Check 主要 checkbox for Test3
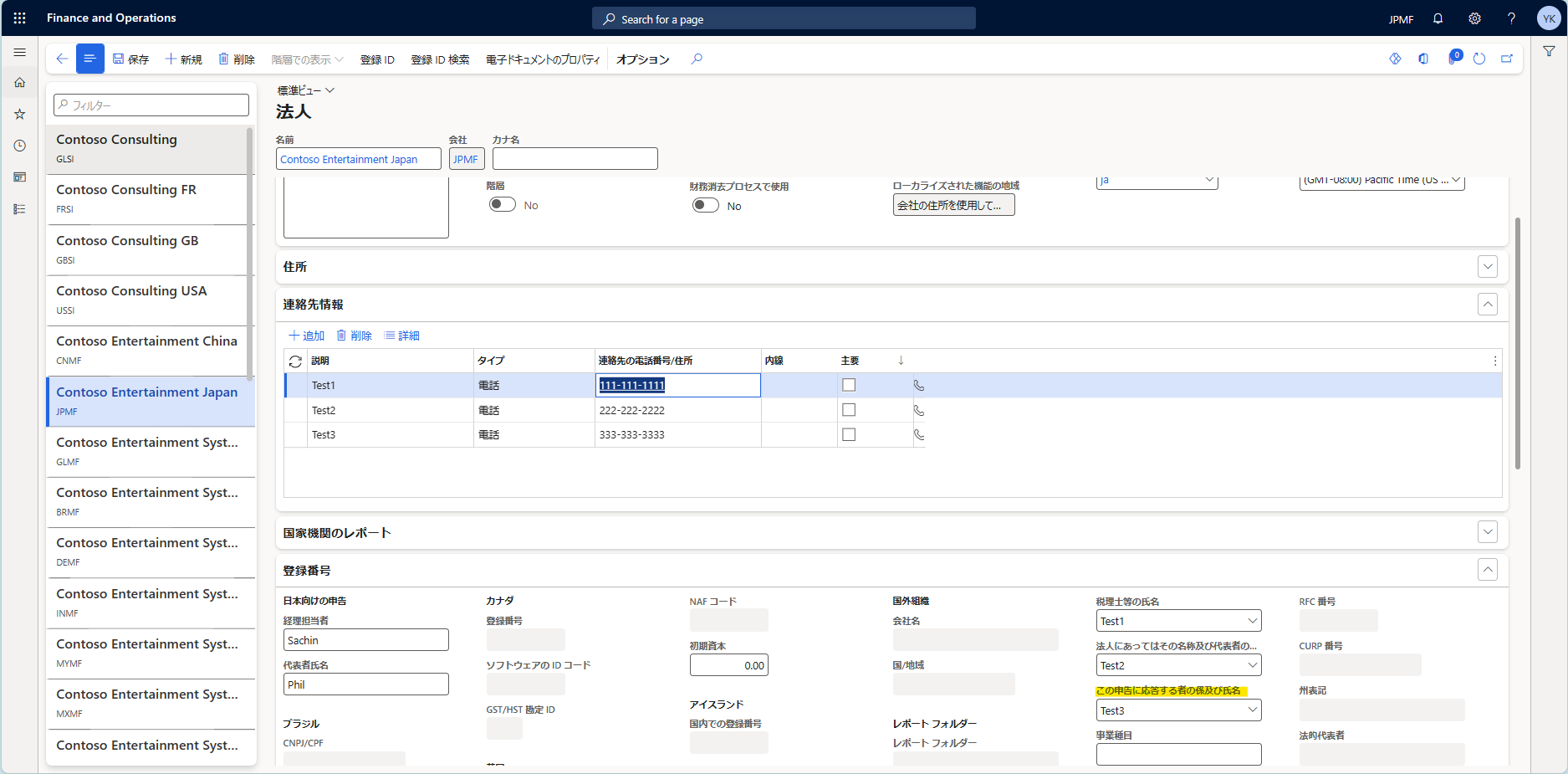 849,435
